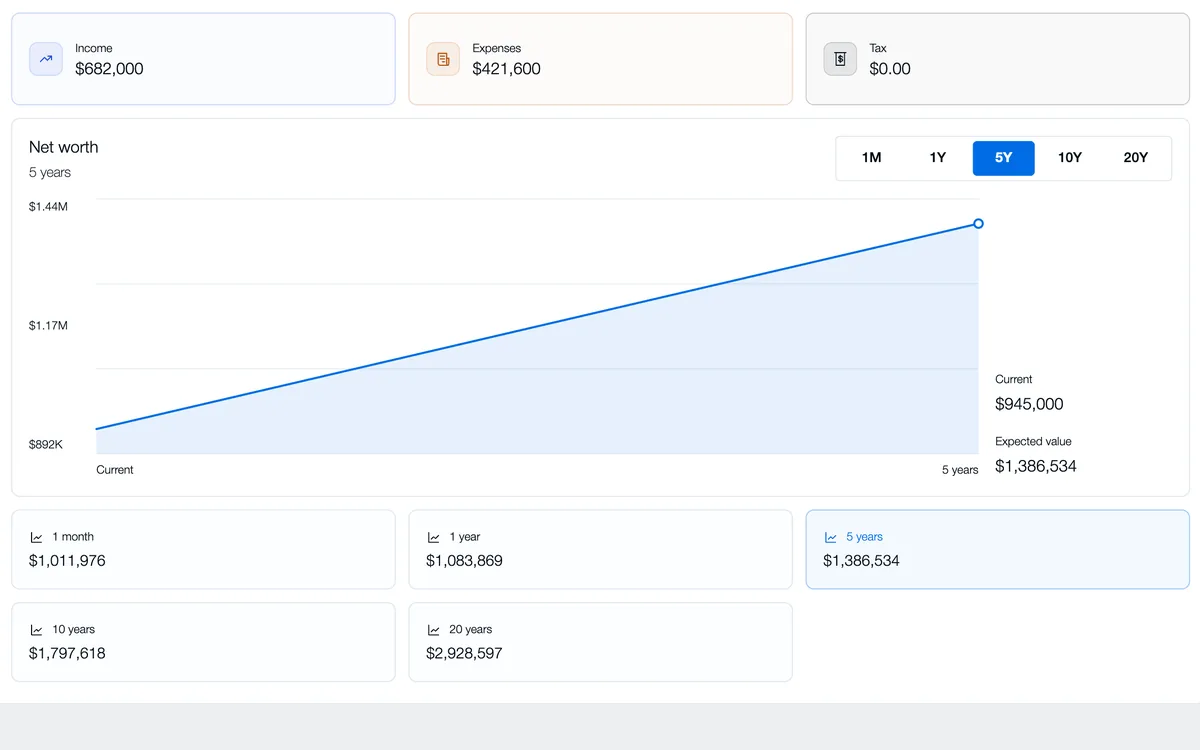Click the $1,386,534 value under Expected value

point(1036,466)
